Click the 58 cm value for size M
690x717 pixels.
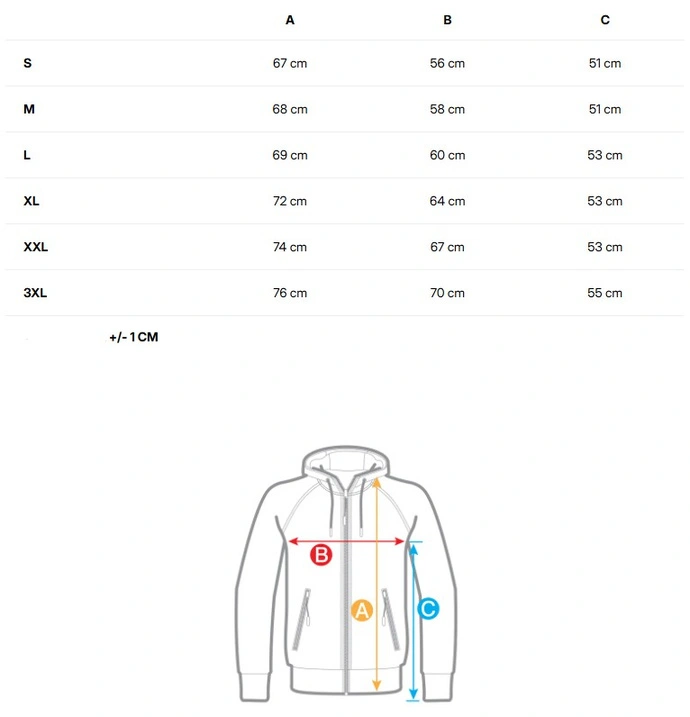tap(447, 109)
